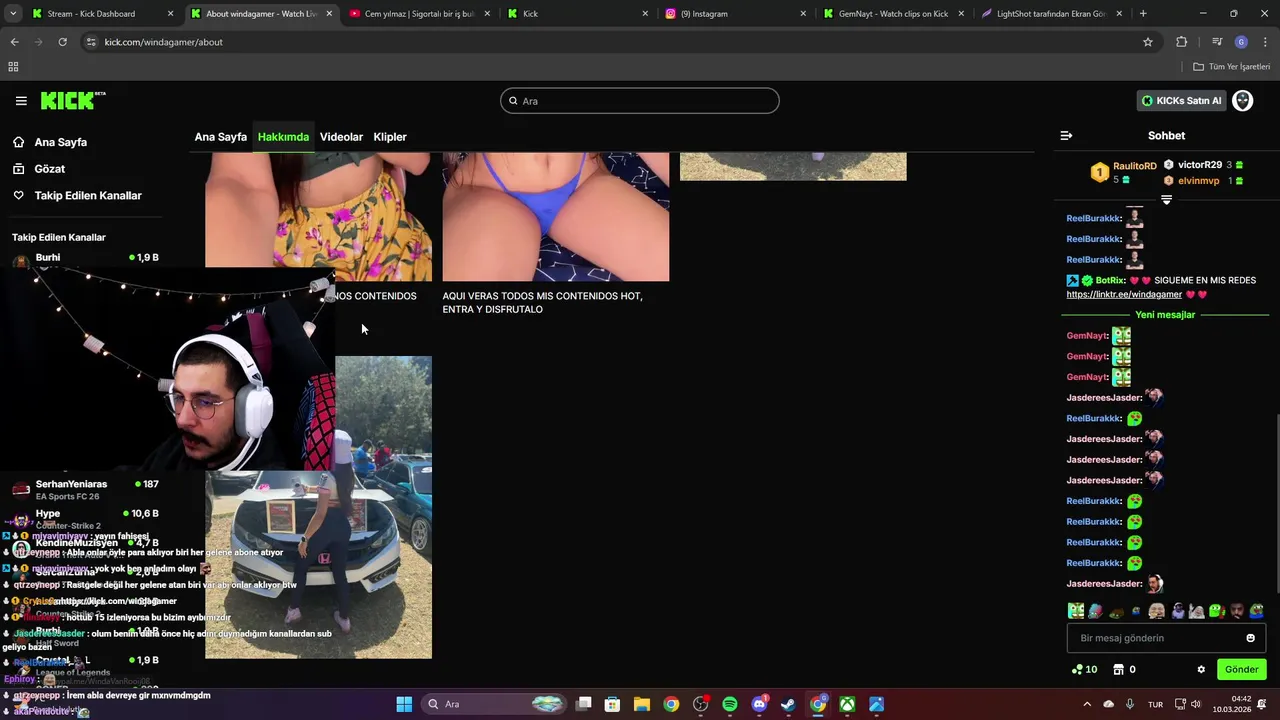The image size is (1280, 720).
Task: Select the Hakkımda tab
Action: (283, 137)
